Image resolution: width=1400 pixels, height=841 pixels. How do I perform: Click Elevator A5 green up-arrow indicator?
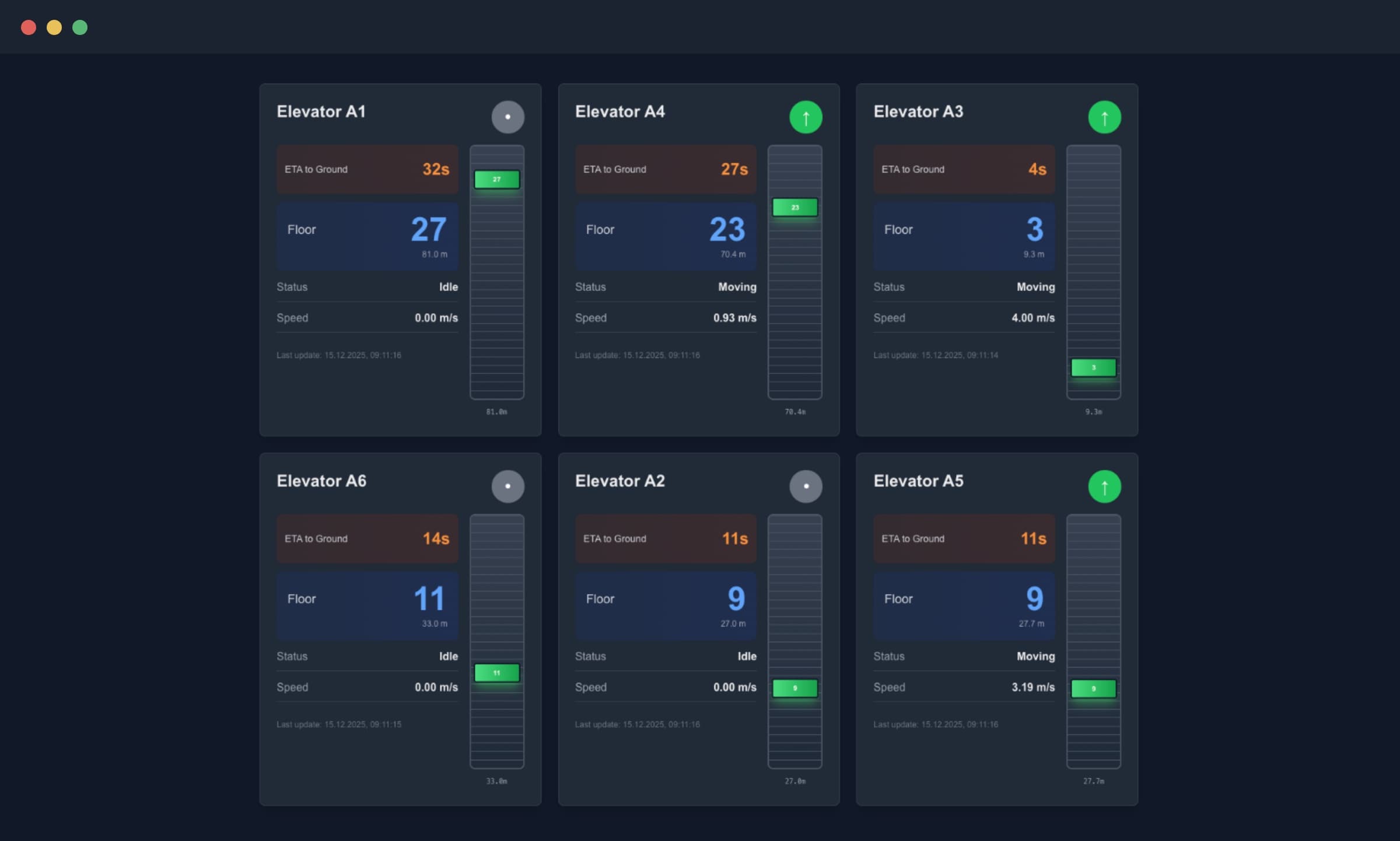point(1104,486)
